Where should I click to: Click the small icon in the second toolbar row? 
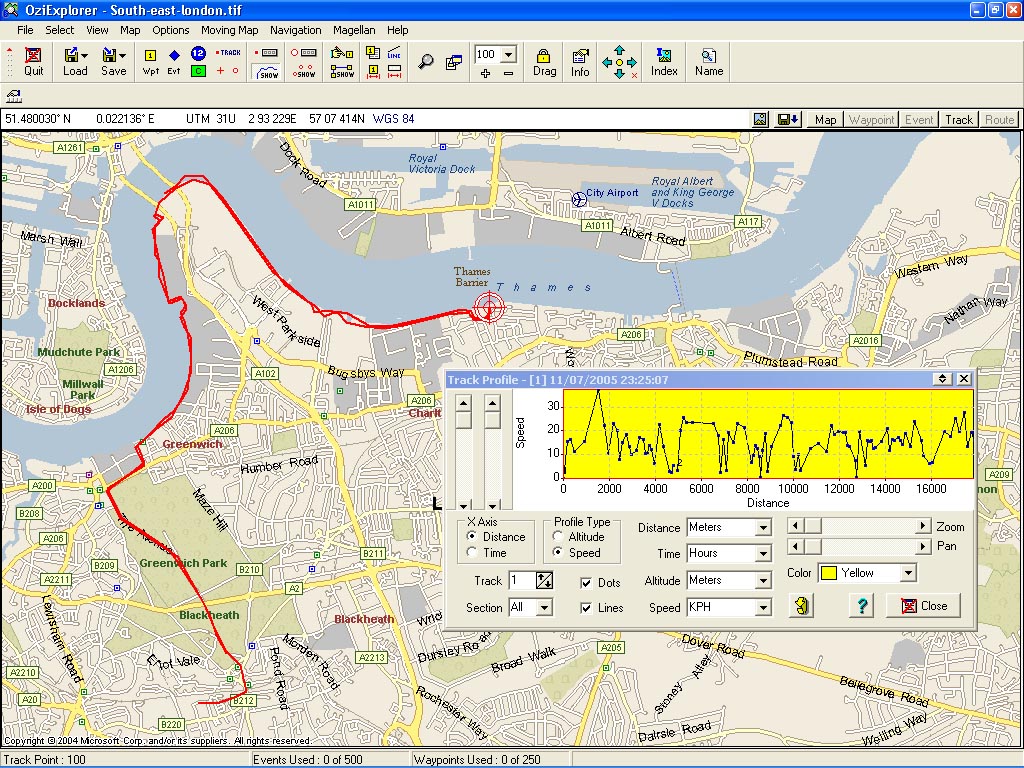pos(14,97)
